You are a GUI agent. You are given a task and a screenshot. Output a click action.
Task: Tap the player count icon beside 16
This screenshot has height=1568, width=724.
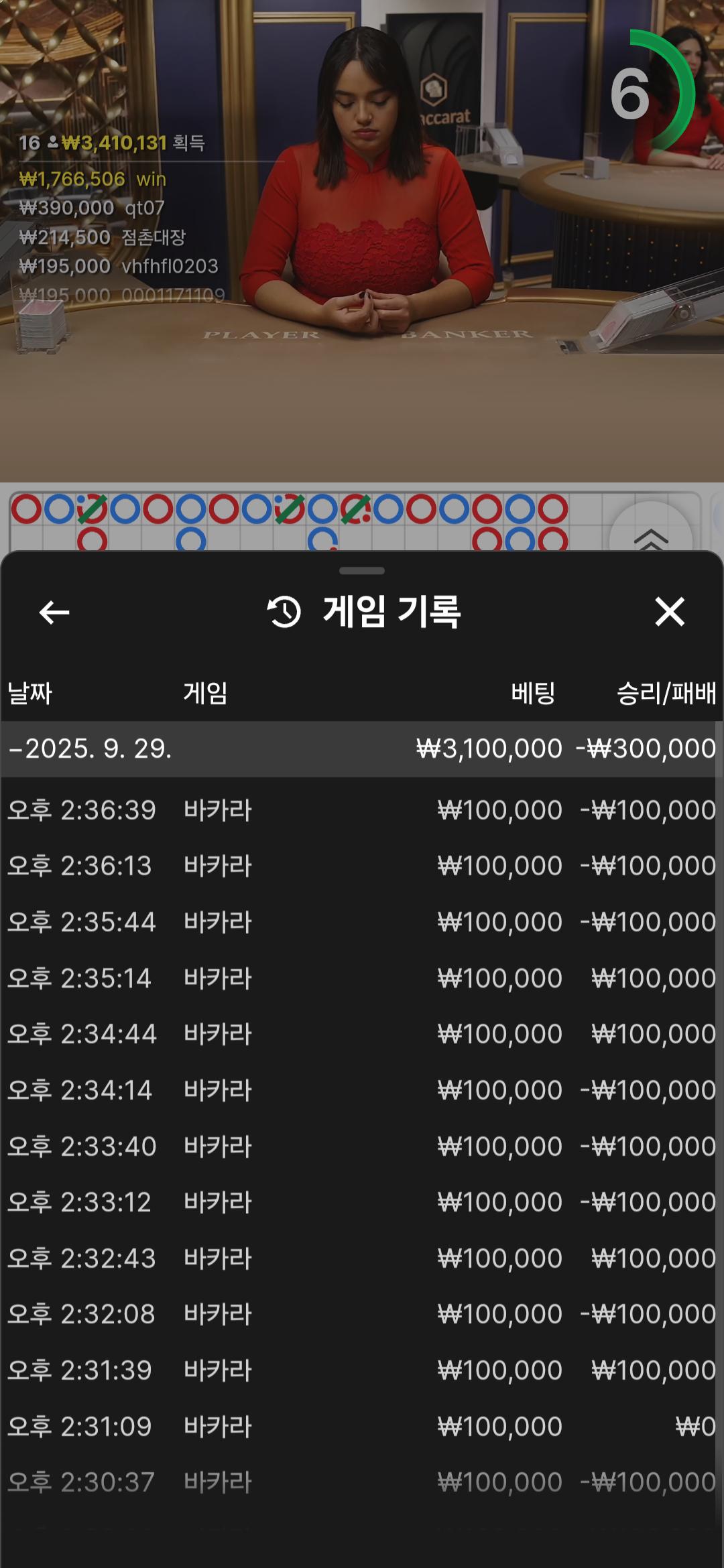click(x=52, y=143)
